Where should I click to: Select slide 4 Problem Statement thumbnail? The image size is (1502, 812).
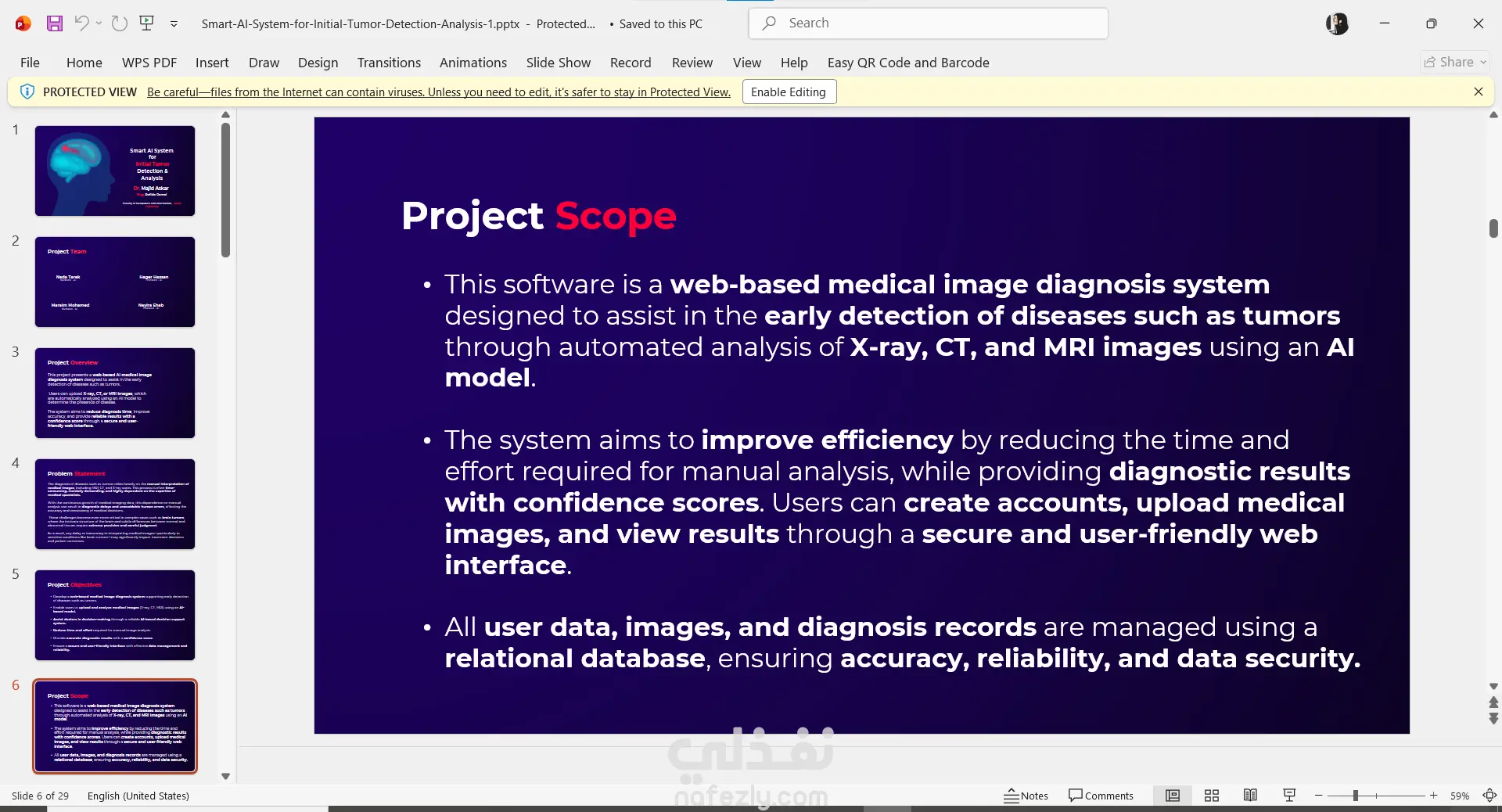coord(115,504)
